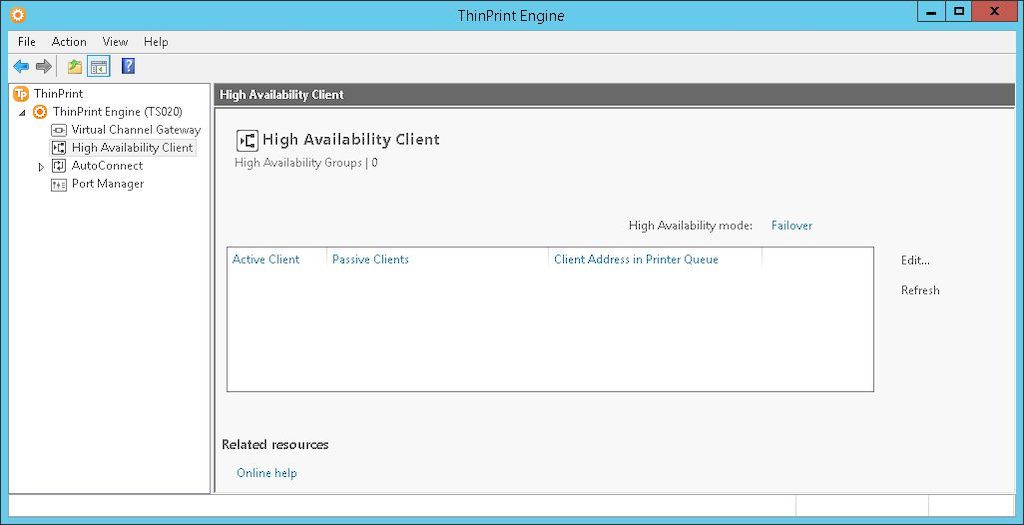Expand the AutoConnect tree node

coord(41,167)
